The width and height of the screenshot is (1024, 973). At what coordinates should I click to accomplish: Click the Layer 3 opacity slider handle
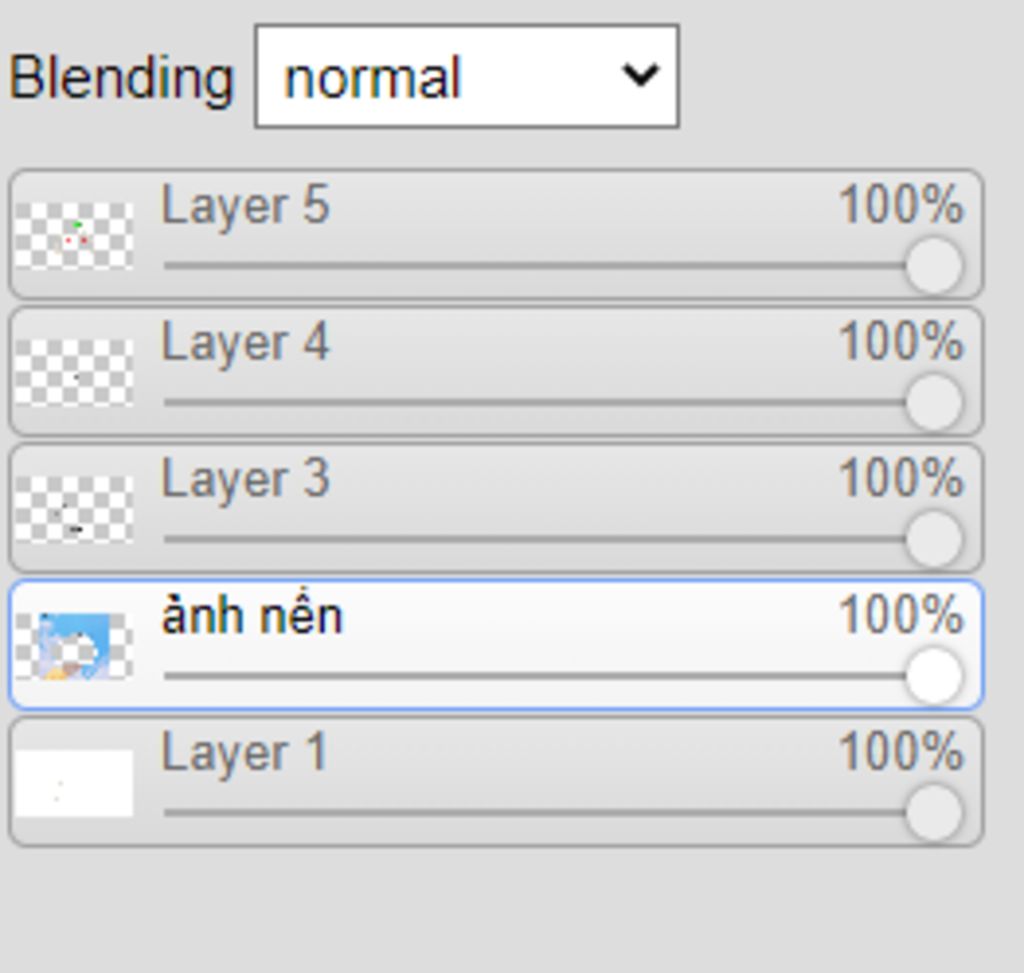click(x=934, y=539)
